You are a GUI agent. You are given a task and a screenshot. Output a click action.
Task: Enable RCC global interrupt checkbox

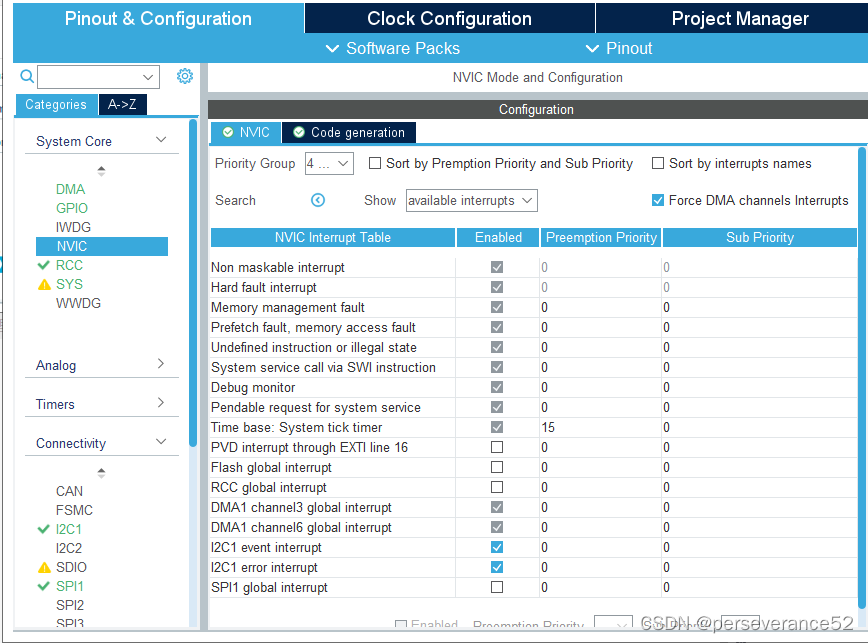tap(497, 487)
